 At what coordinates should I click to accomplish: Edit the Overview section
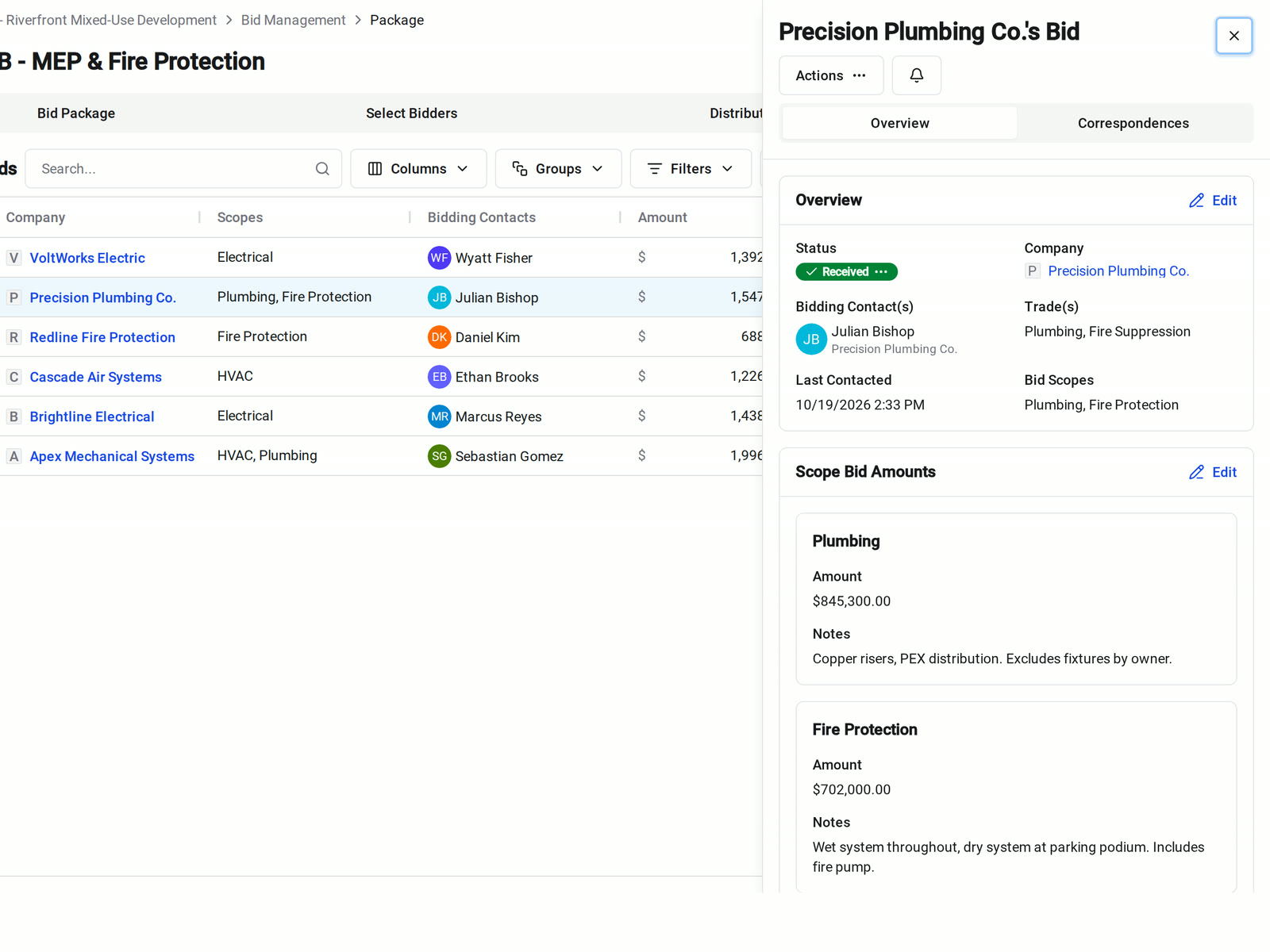1213,201
